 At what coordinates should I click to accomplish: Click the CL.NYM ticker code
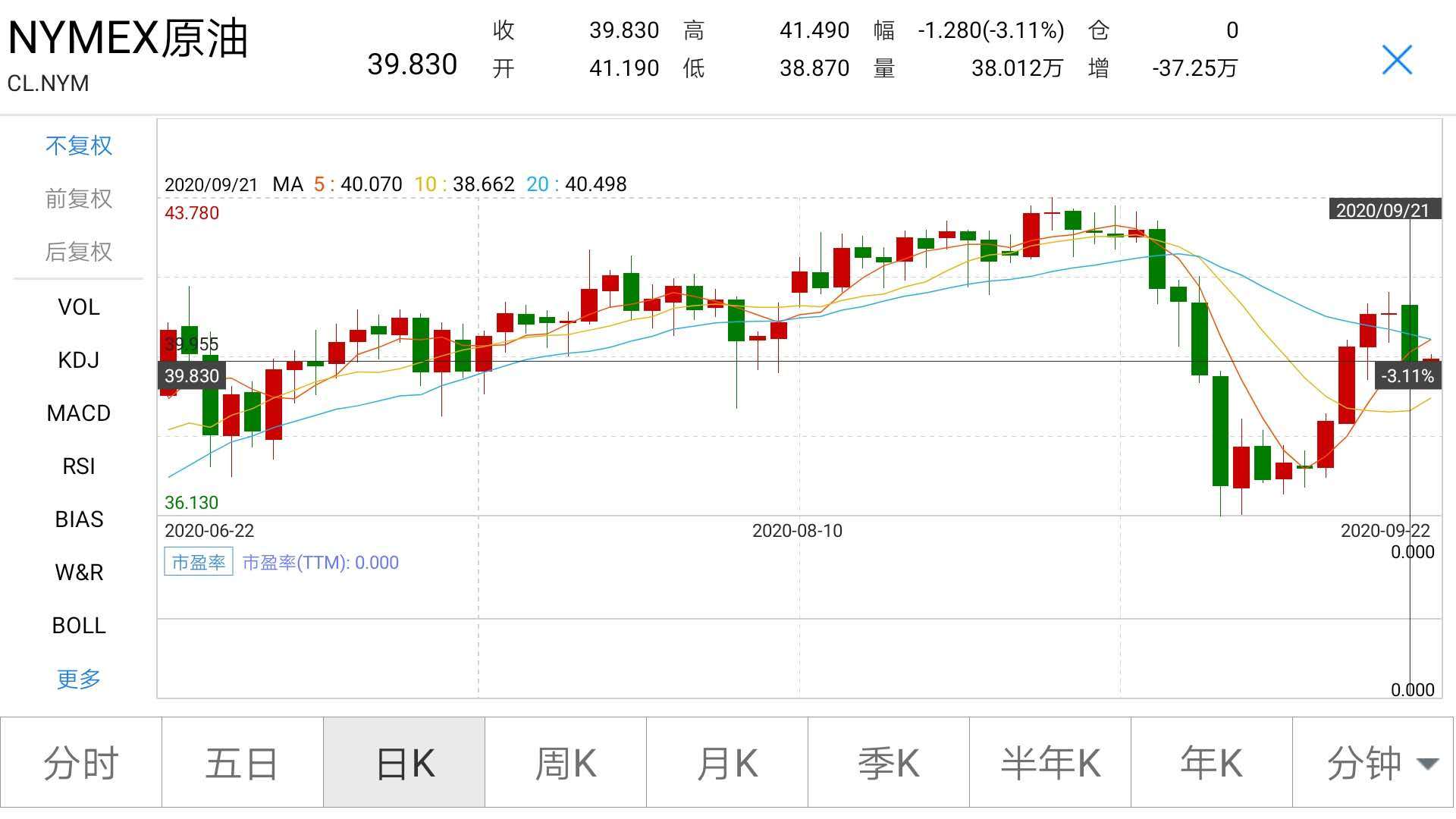pyautogui.click(x=48, y=83)
